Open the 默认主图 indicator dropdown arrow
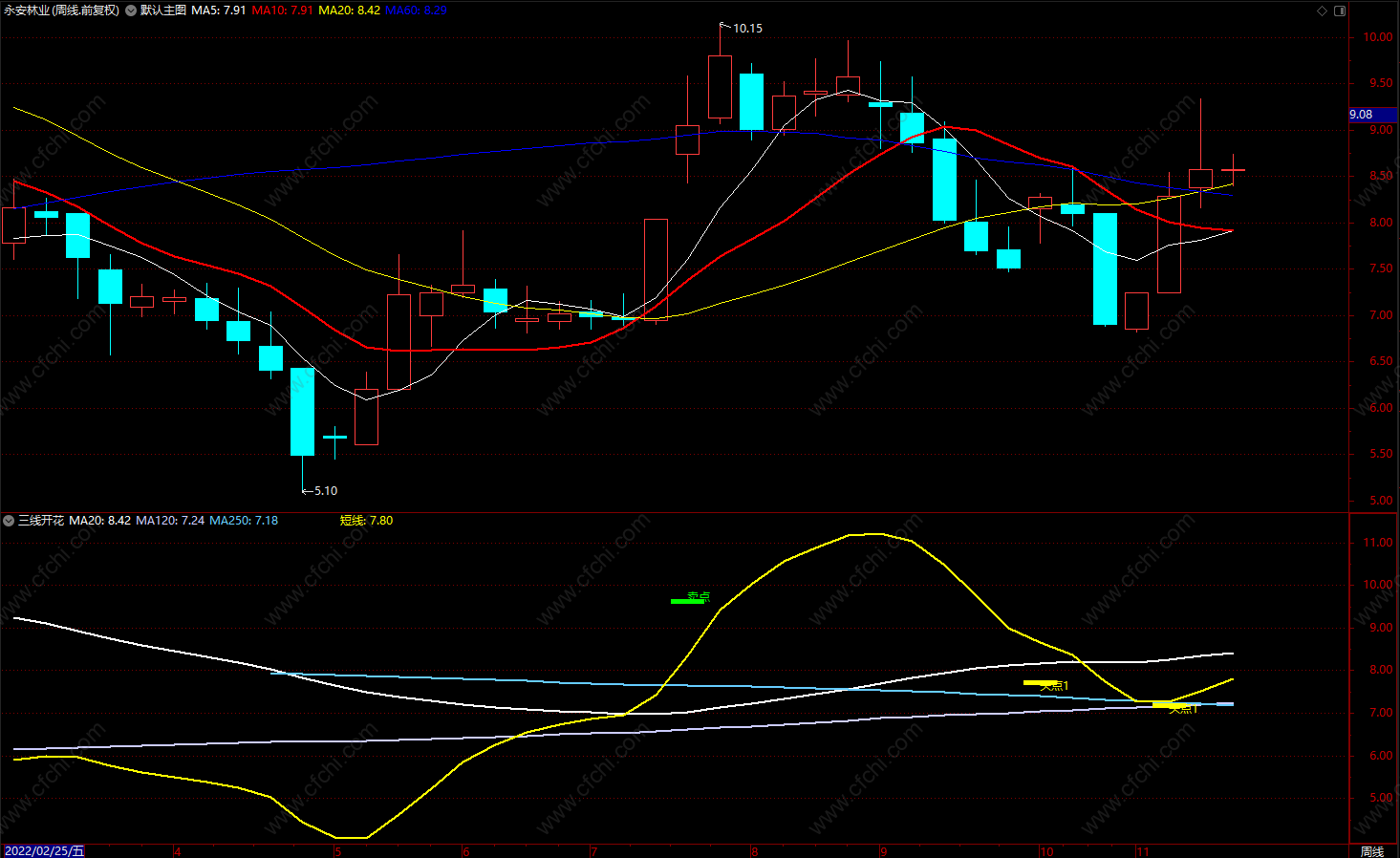Screen dimensions: 1400x858 pos(131,11)
